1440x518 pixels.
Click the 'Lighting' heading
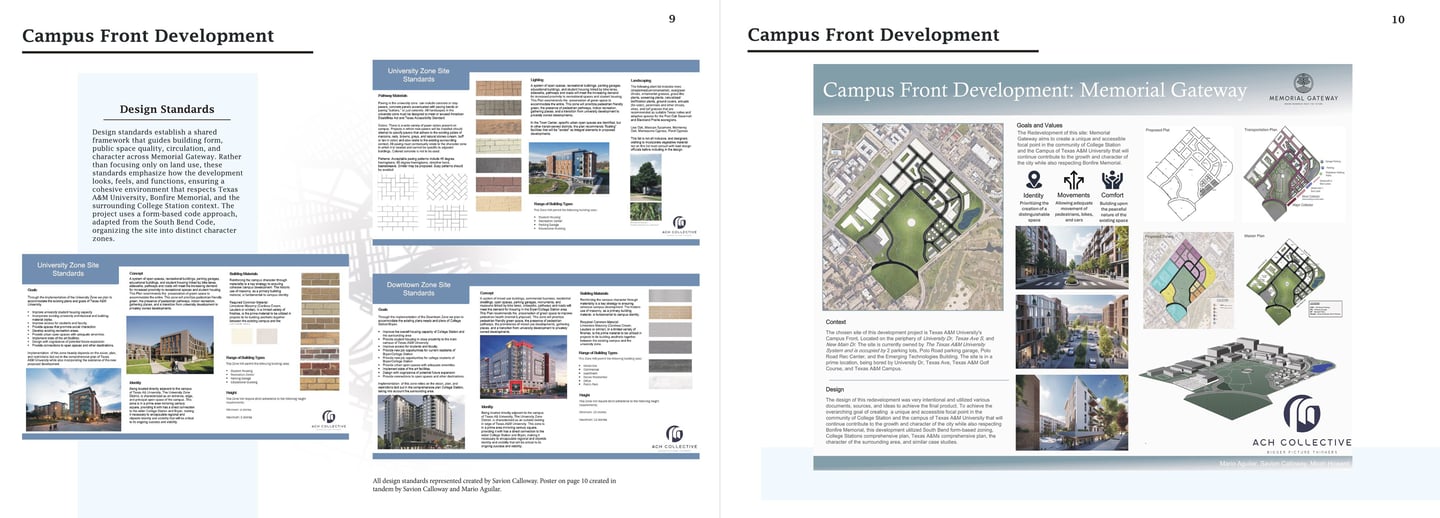537,79
